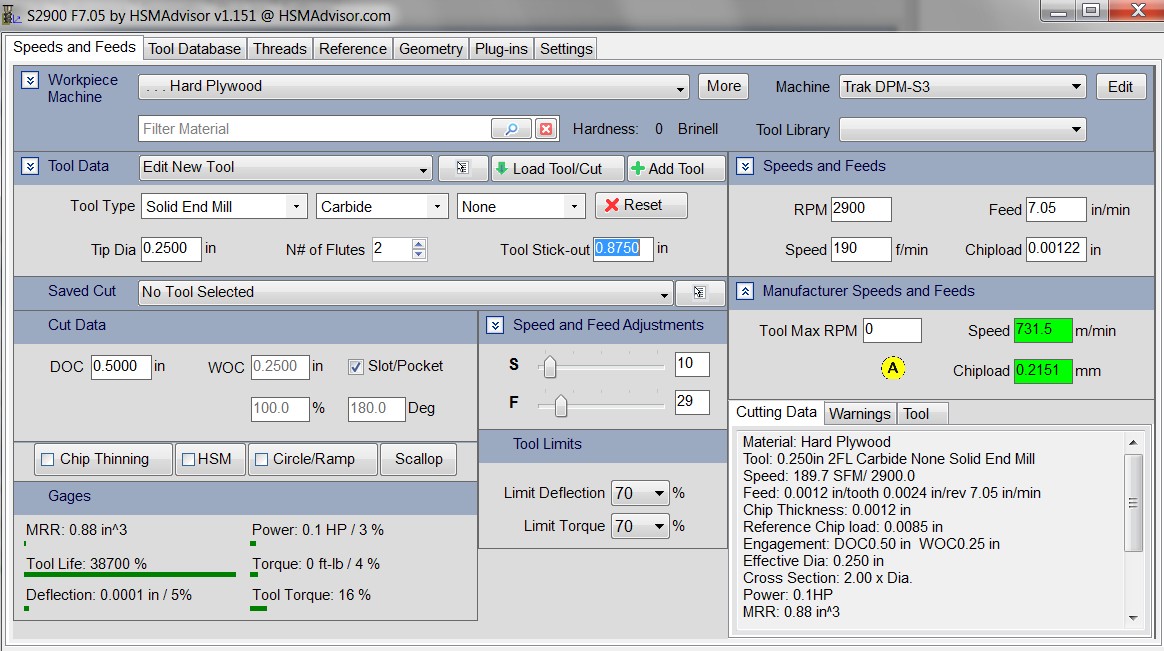Open the Tool Library dropdown
Image resolution: width=1164 pixels, height=651 pixels.
pyautogui.click(x=962, y=130)
